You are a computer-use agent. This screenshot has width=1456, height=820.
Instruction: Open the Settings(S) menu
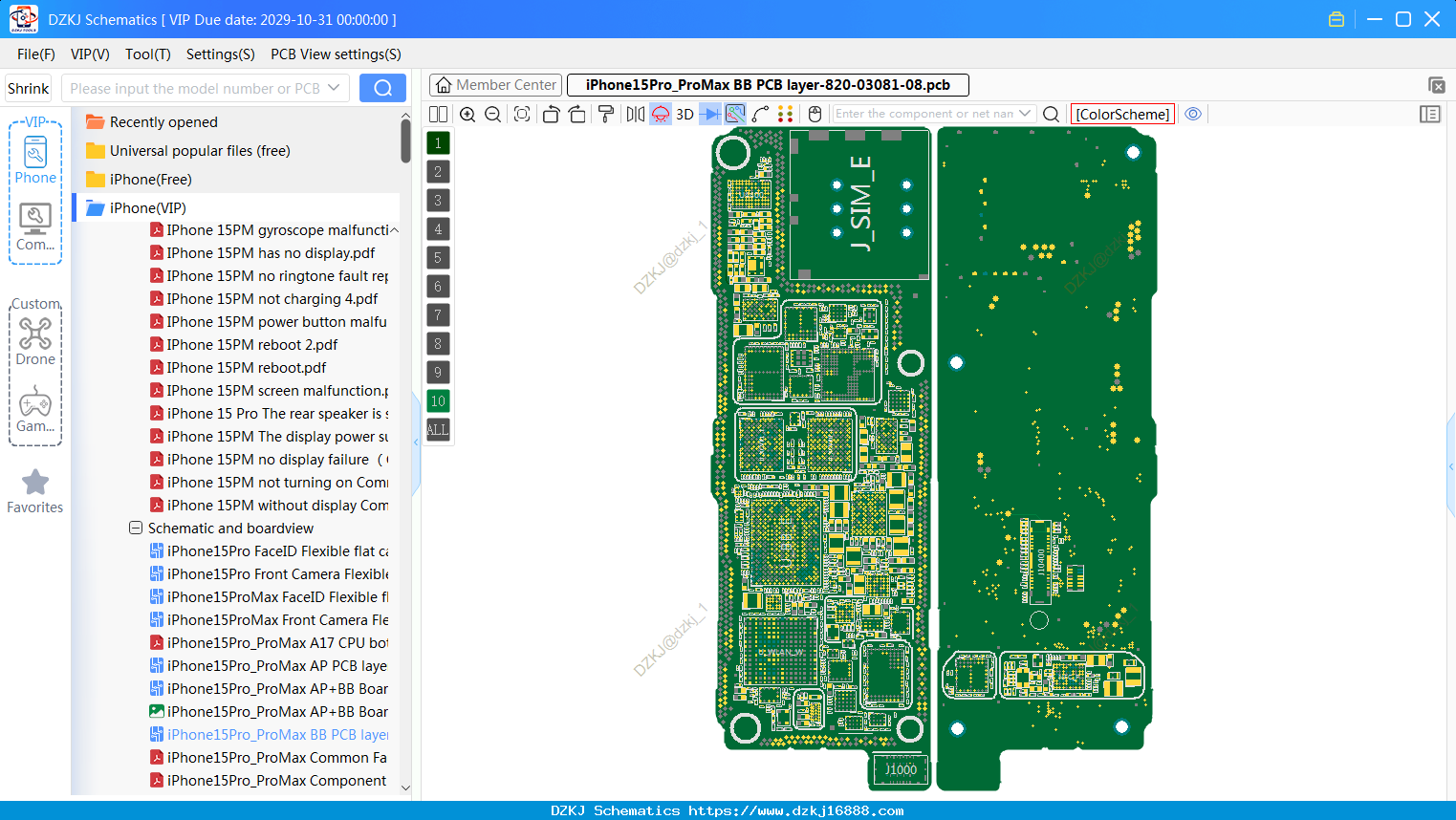pos(220,54)
